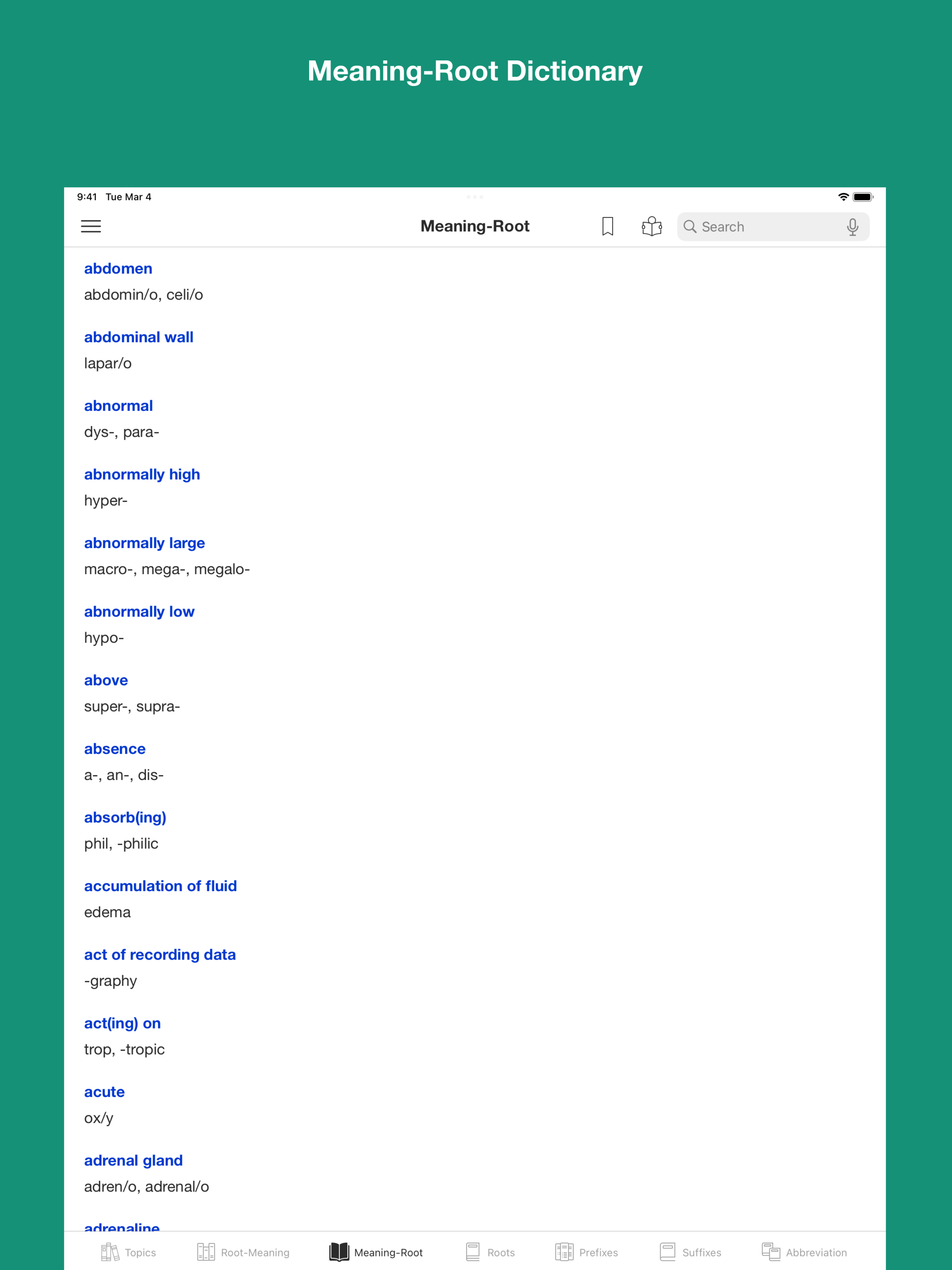The image size is (952, 1270).
Task: Tap the trop, -tropic text
Action: click(125, 1050)
